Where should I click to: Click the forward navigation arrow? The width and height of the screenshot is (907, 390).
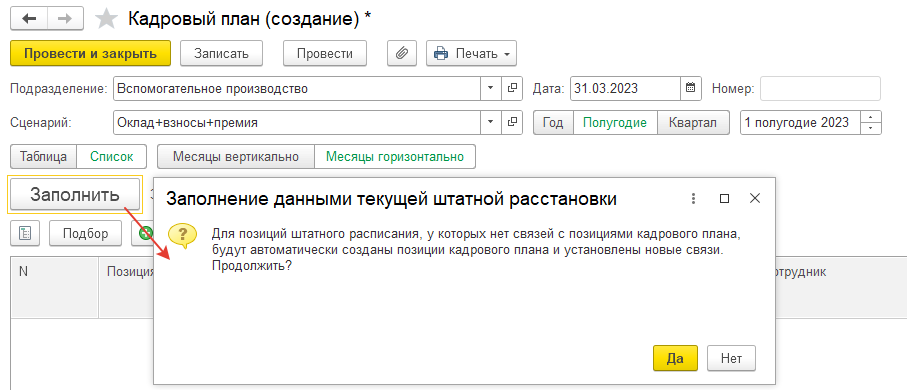pyautogui.click(x=65, y=19)
